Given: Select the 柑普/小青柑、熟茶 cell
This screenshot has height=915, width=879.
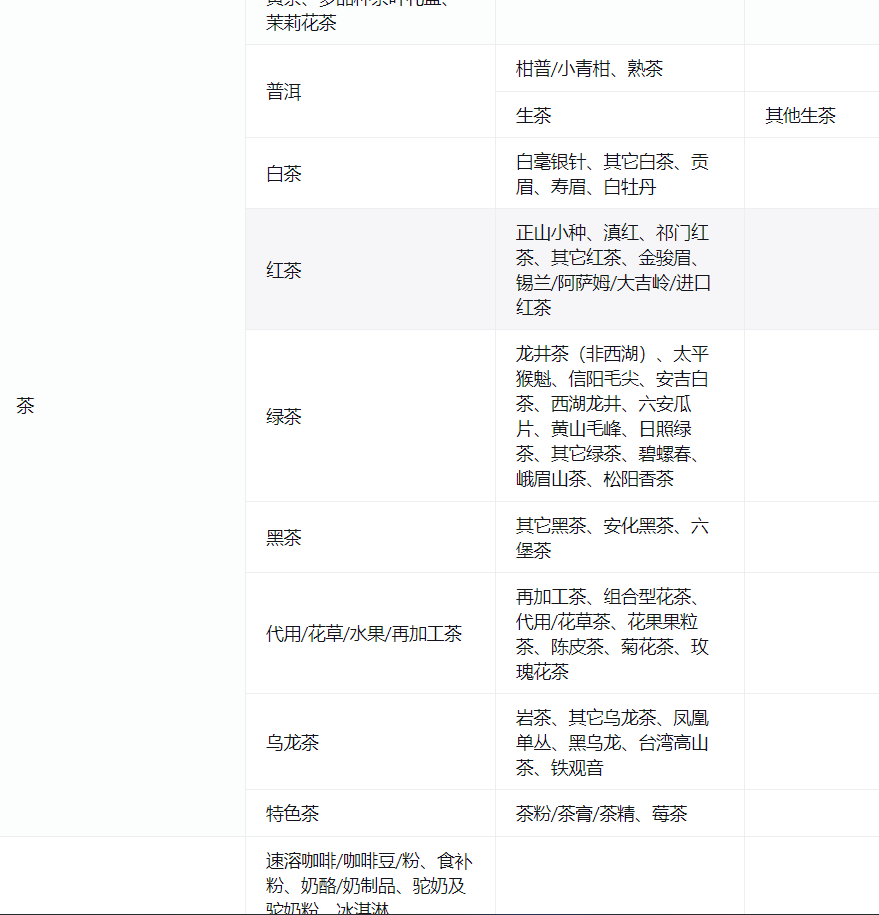Looking at the screenshot, I should [589, 68].
